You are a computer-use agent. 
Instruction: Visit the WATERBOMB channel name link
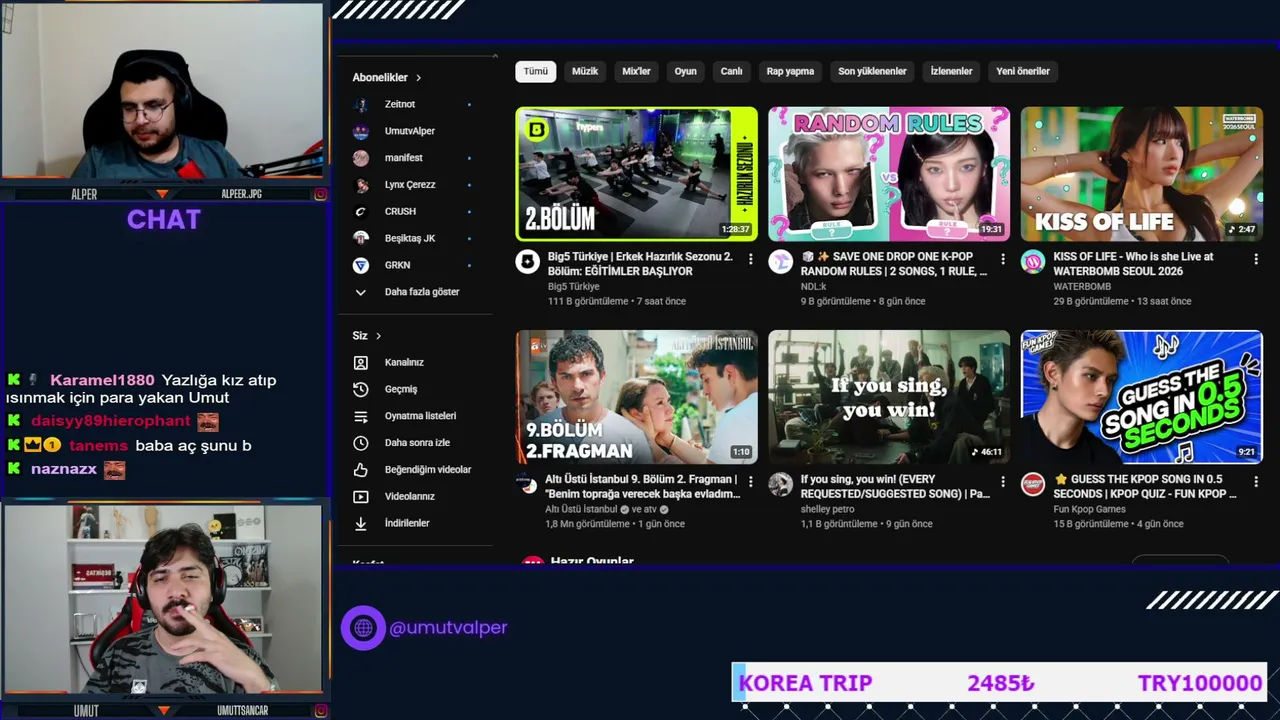point(1082,287)
